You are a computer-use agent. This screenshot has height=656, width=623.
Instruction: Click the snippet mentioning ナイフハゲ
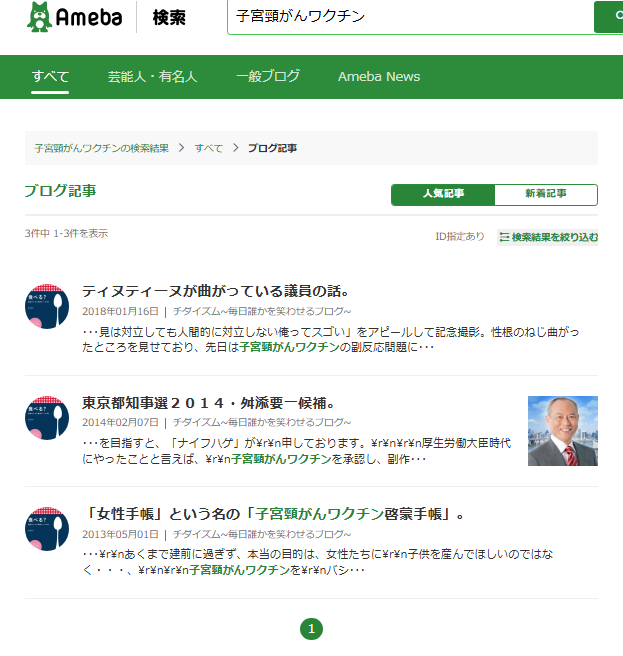pos(297,451)
